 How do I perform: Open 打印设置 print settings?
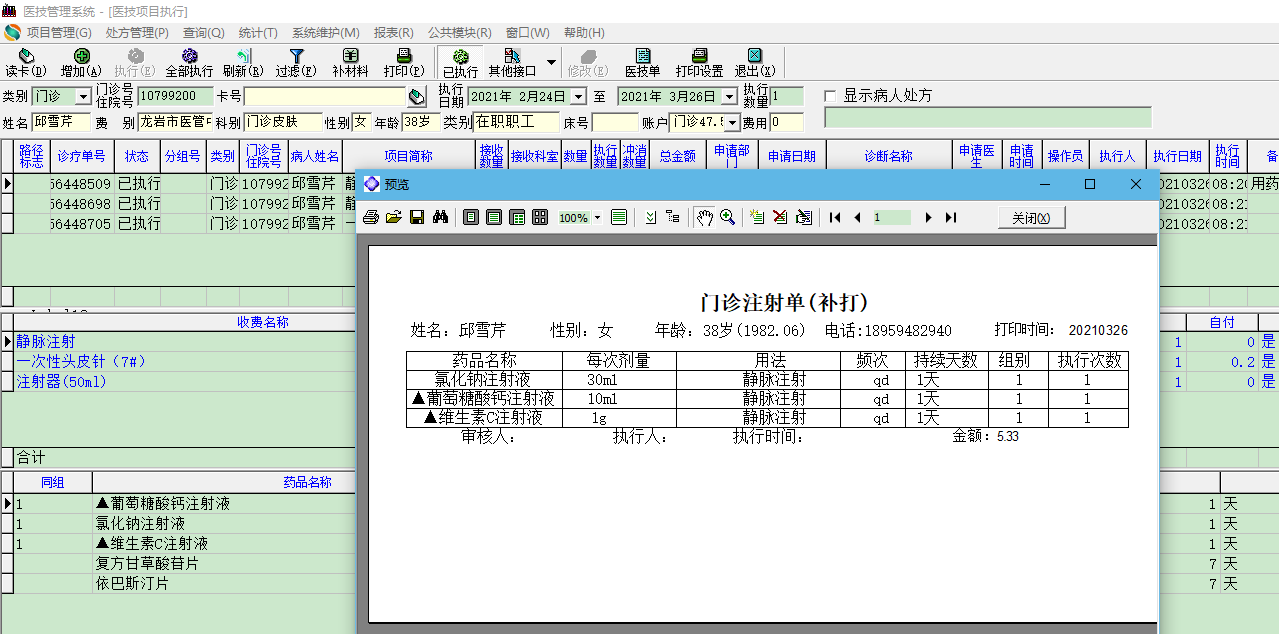699,63
